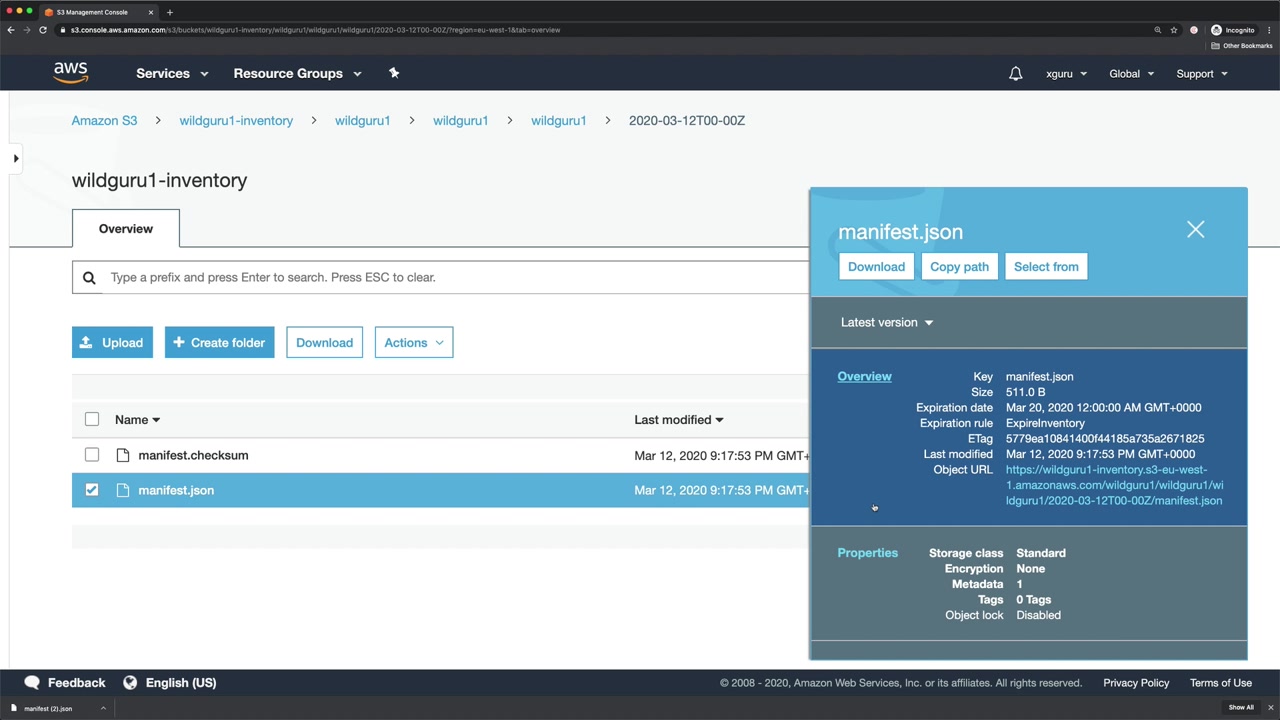Open the Global region dropdown
Viewport: 1280px width, 720px height.
(1131, 74)
